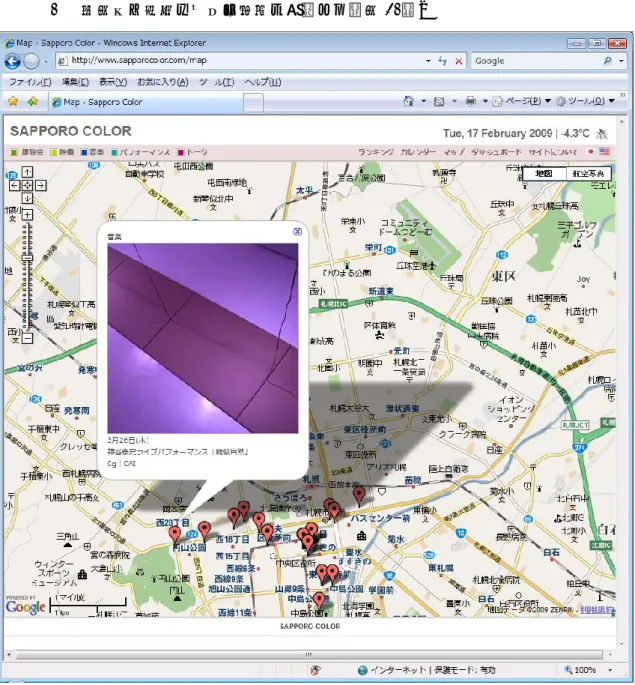
Task: Switch map to 航空写真 satellite view
Action: pyautogui.click(x=588, y=173)
